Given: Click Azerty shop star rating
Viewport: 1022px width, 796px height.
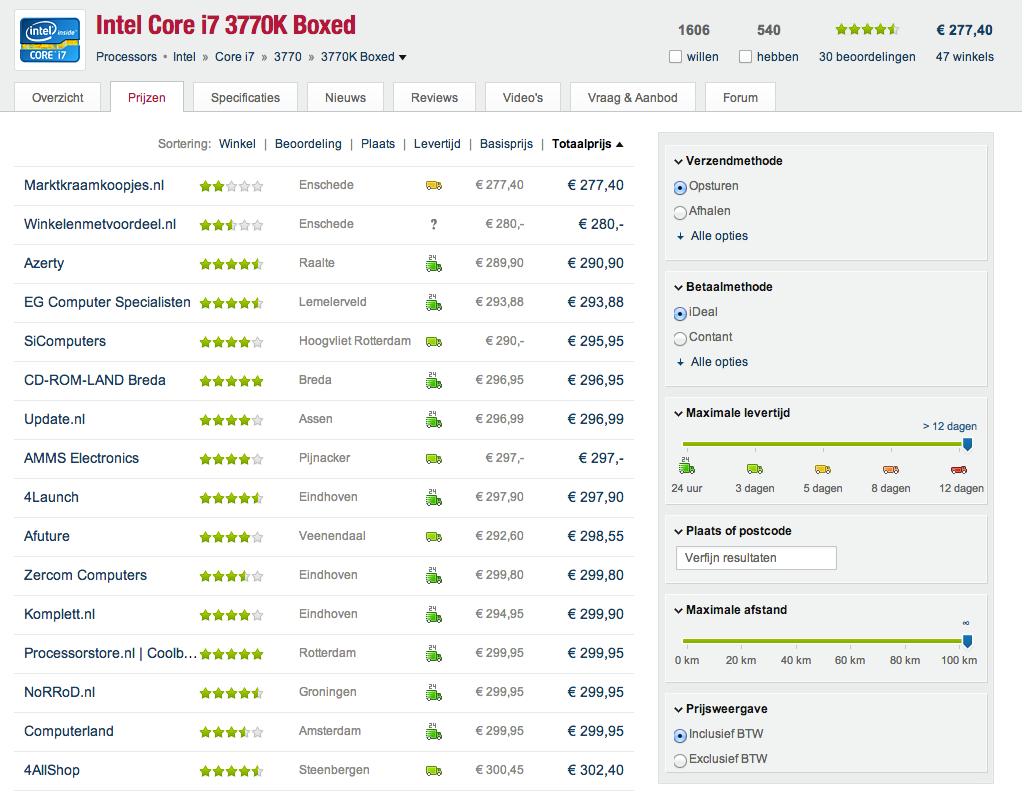Looking at the screenshot, I should (231, 264).
